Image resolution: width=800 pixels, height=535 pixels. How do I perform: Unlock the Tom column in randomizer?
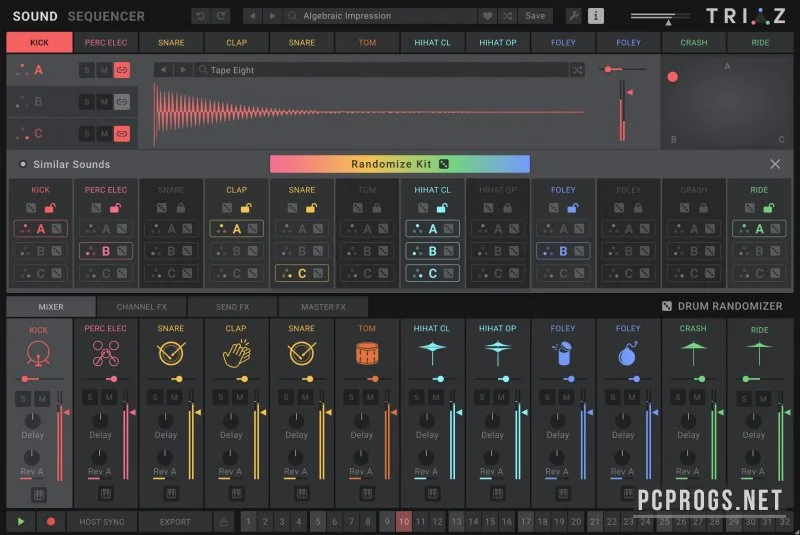click(x=377, y=208)
